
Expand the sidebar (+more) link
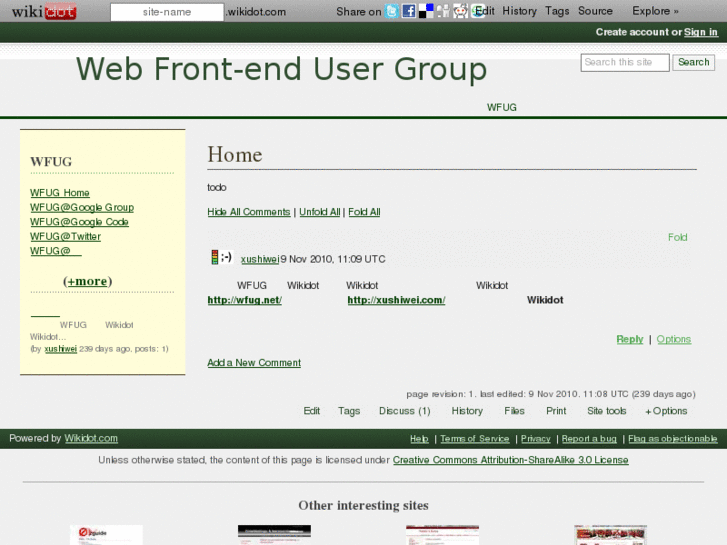pos(88,281)
